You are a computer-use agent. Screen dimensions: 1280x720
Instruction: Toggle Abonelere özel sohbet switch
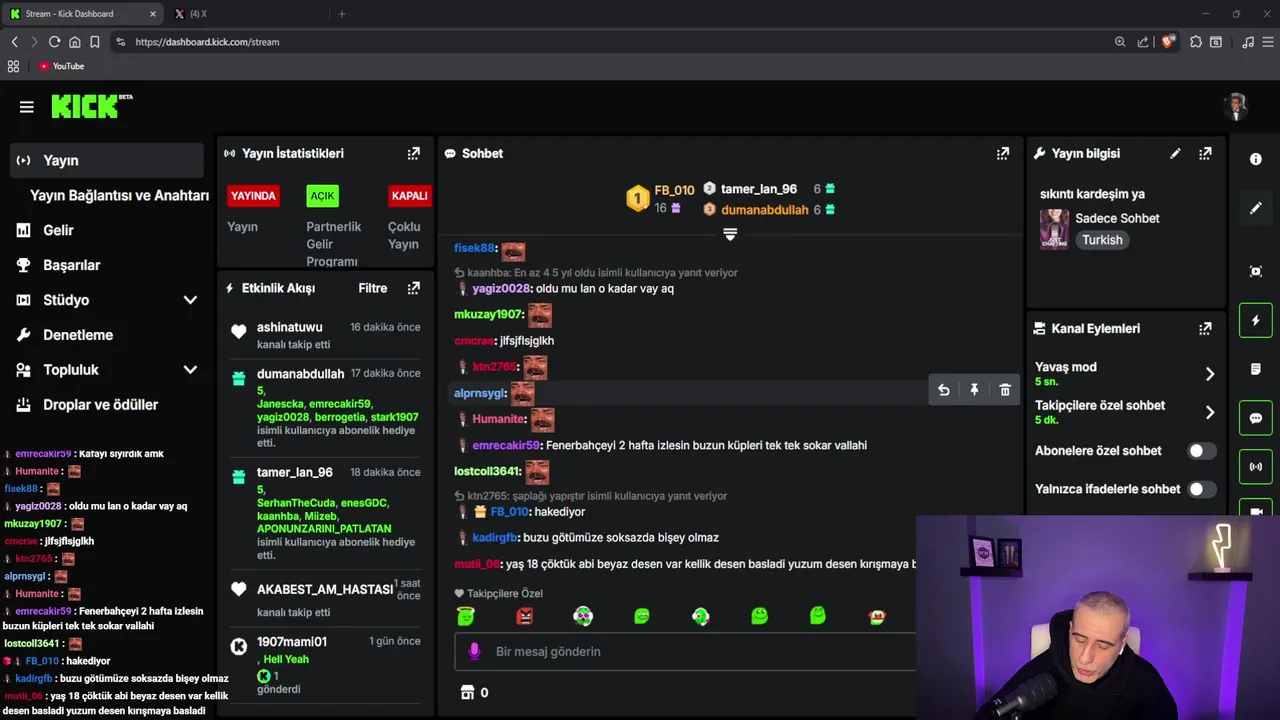coord(1201,451)
